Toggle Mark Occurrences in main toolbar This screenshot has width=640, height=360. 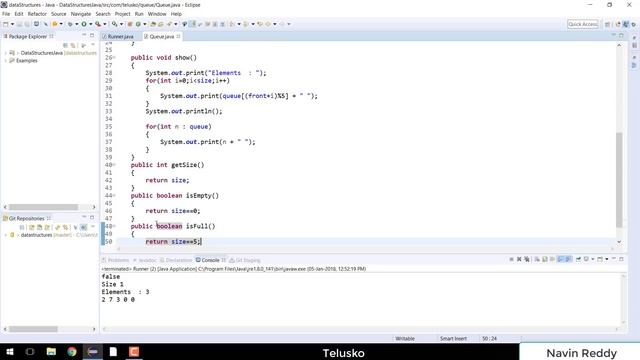click(x=193, y=24)
